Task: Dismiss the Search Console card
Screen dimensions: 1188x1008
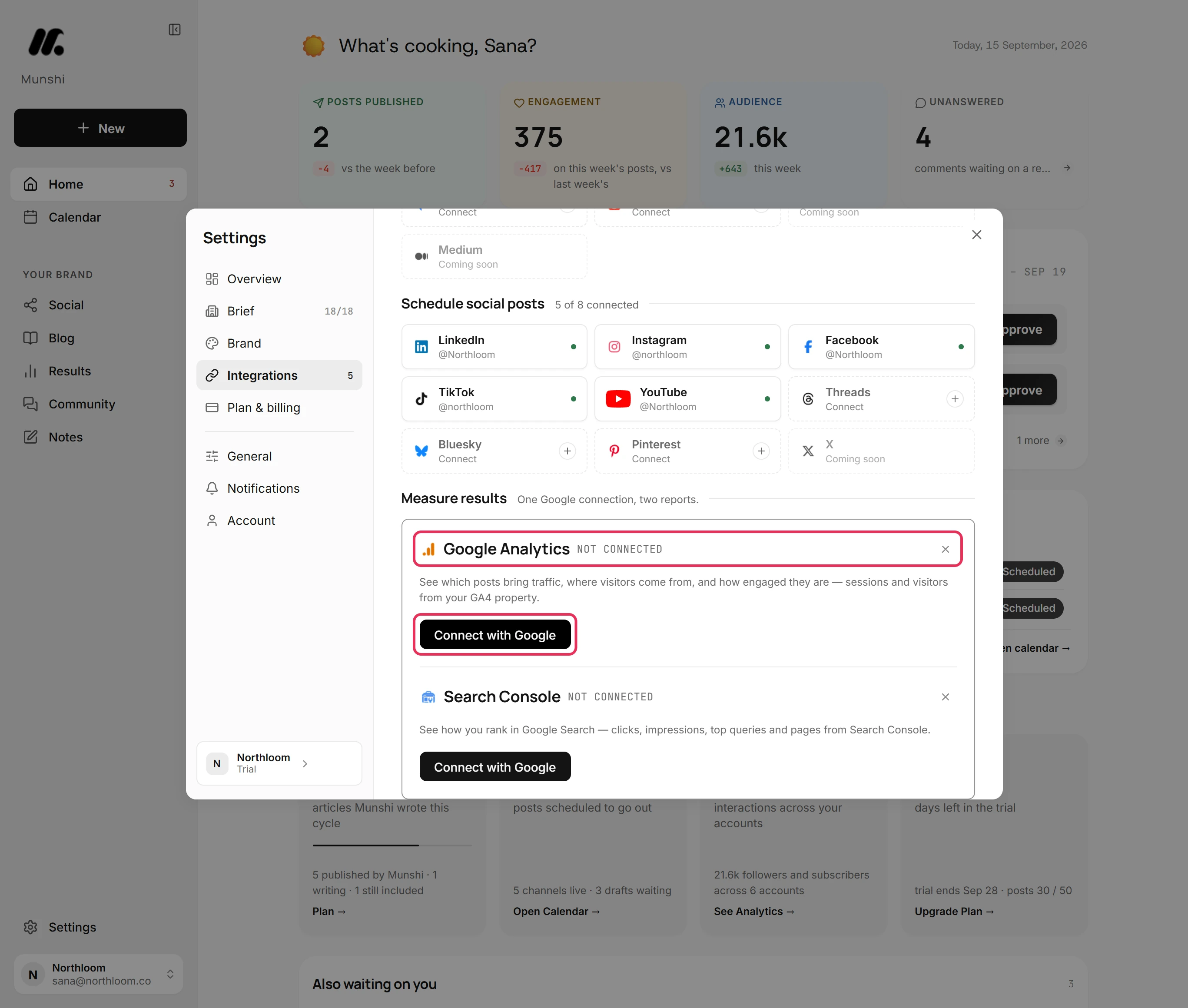Action: (945, 696)
